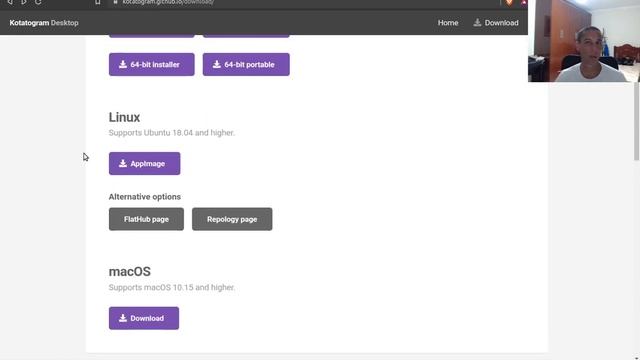Viewport: 640px width, 360px height.
Task: Download the Linux AppImage
Action: (x=144, y=164)
